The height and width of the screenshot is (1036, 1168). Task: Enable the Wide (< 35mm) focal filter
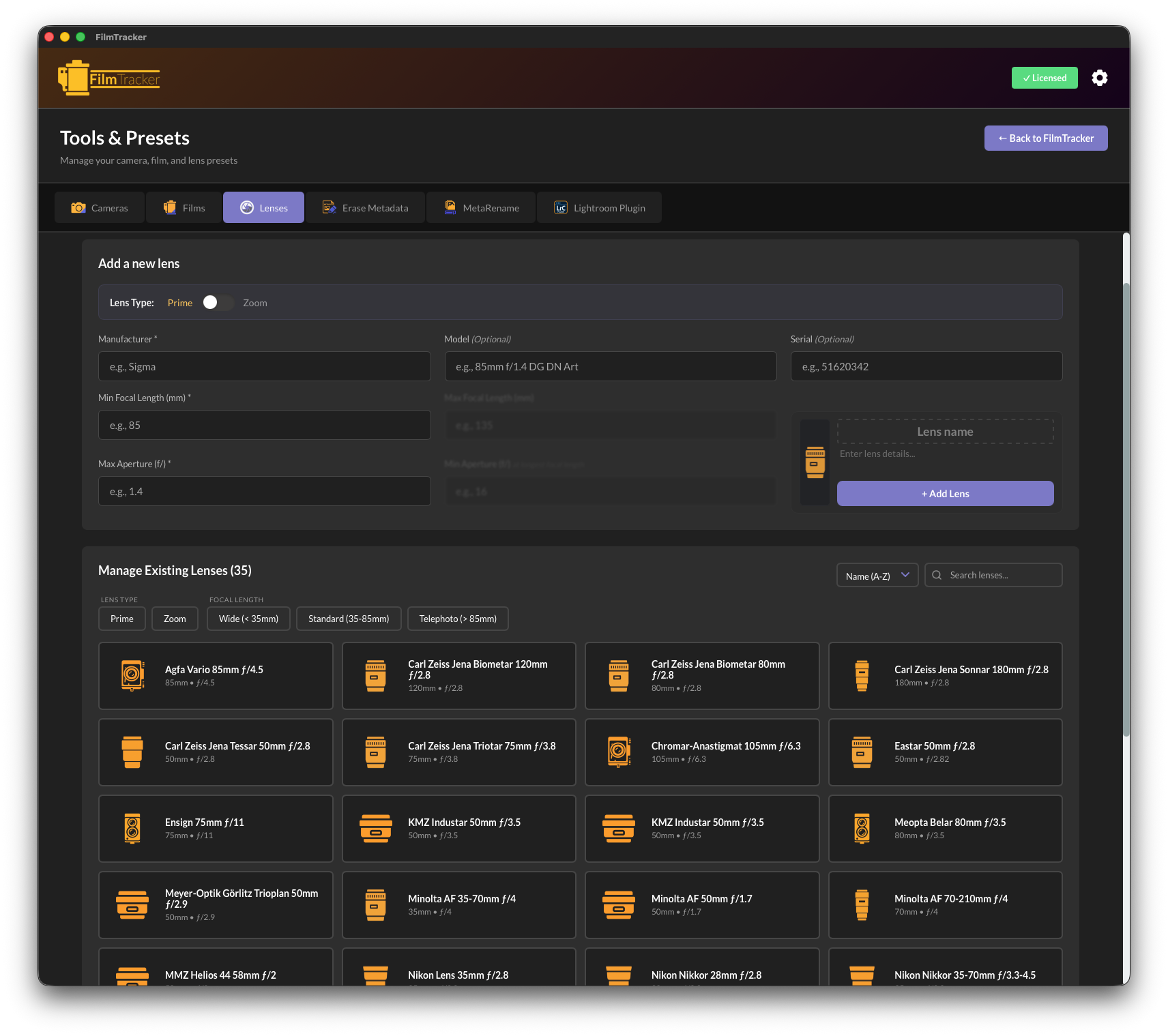tap(248, 619)
